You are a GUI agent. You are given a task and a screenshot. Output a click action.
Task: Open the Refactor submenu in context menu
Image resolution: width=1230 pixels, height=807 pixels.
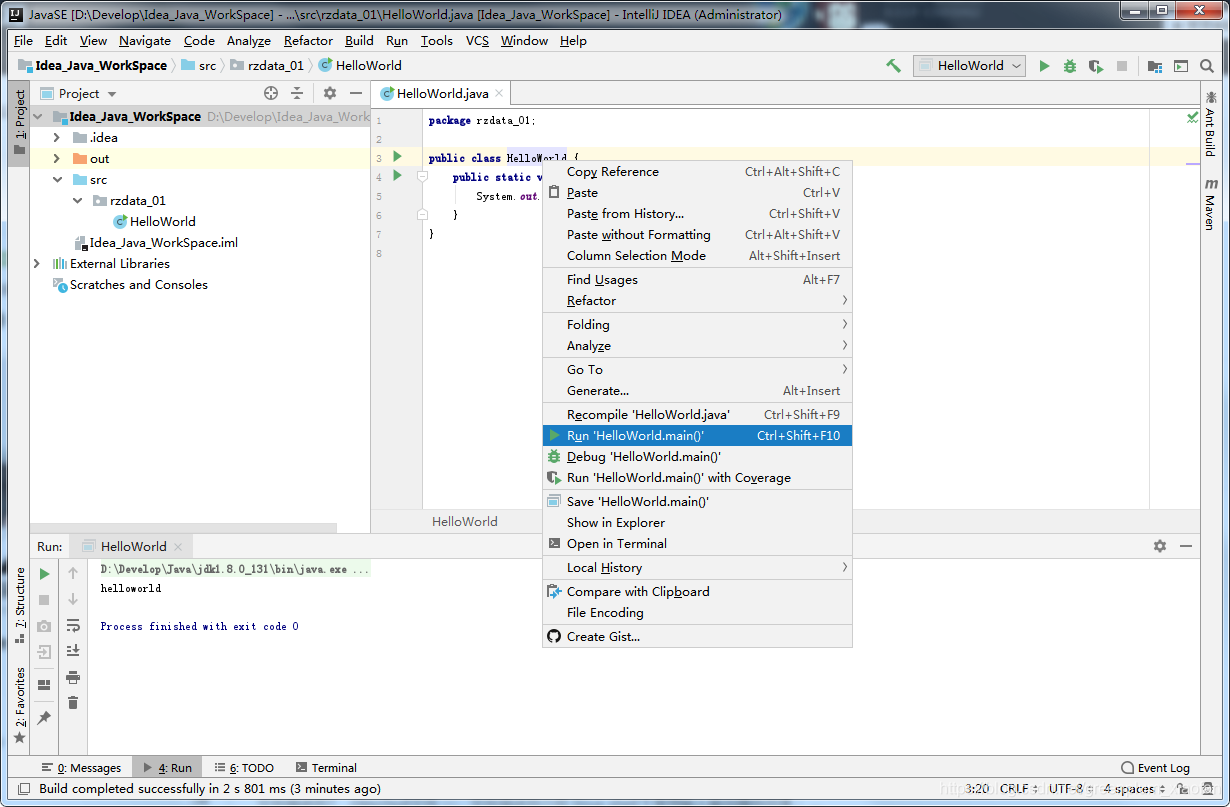coord(697,300)
